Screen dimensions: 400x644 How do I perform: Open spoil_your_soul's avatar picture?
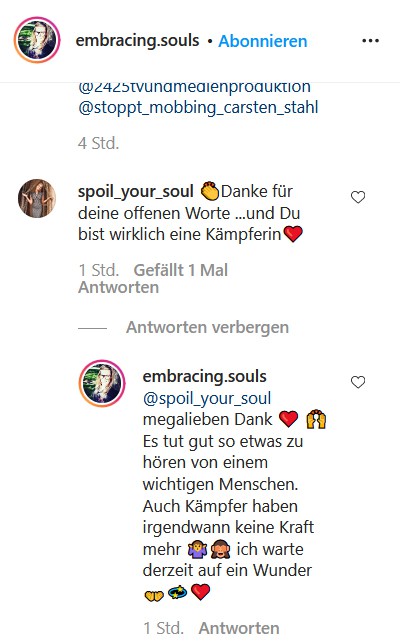tap(37, 198)
